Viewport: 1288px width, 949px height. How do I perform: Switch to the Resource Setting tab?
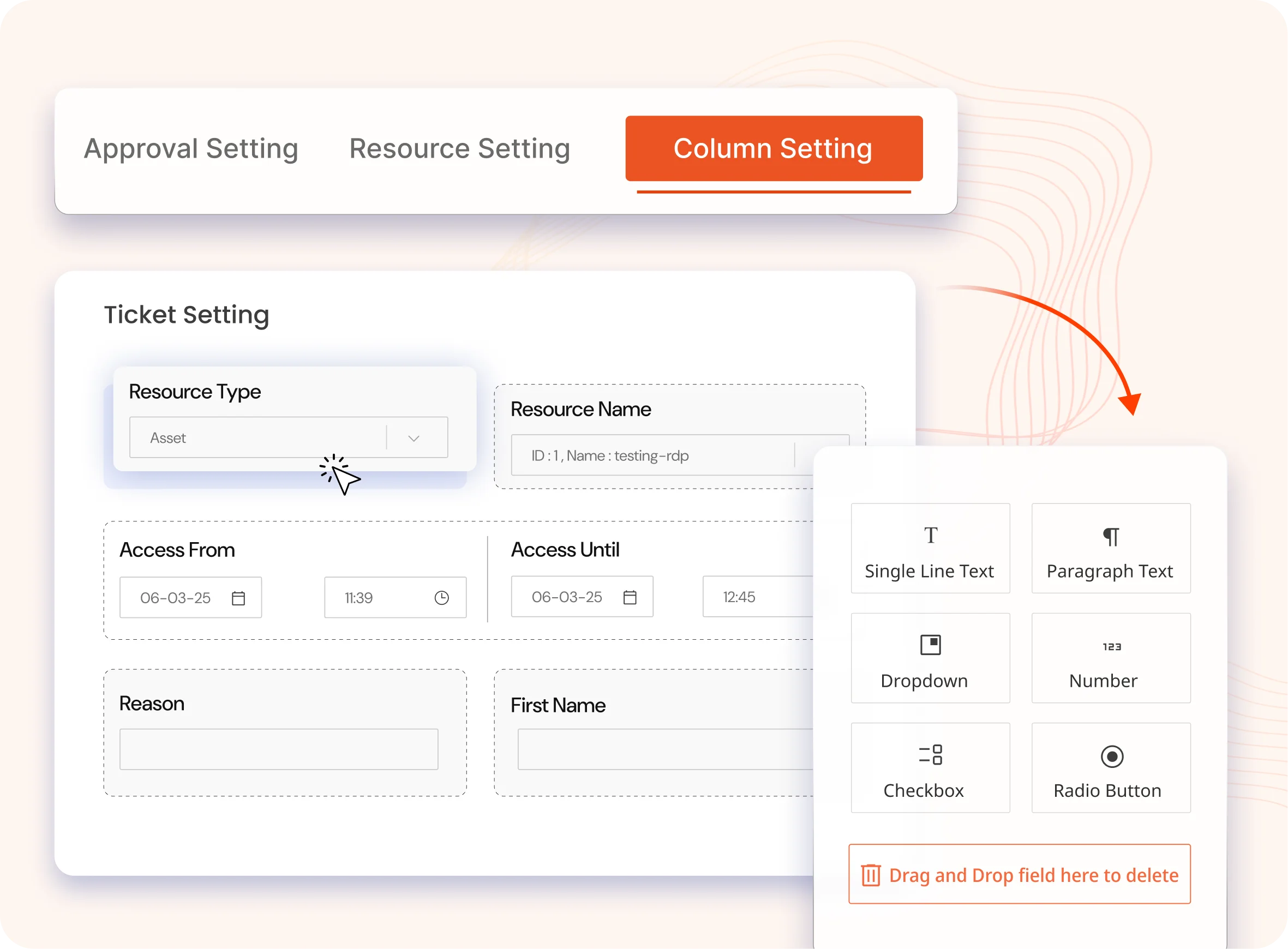tap(458, 148)
